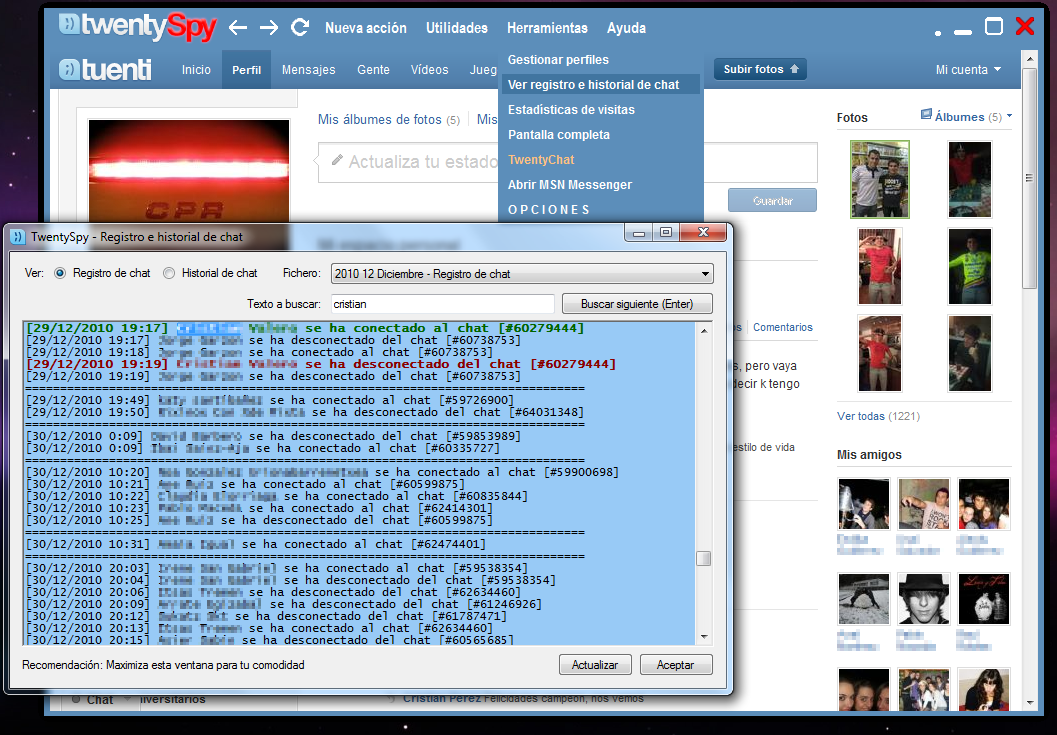Click the red 19:19 desconectado log line
The image size is (1057, 735).
click(321, 364)
